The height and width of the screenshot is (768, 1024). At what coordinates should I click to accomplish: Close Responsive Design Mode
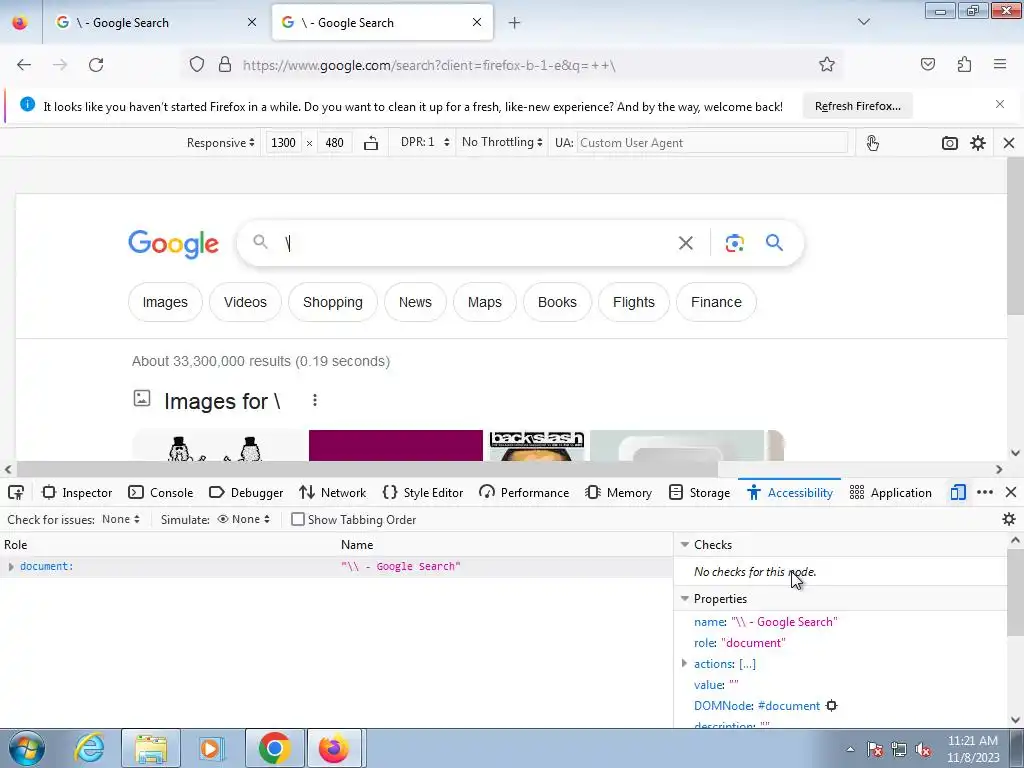(x=1009, y=143)
